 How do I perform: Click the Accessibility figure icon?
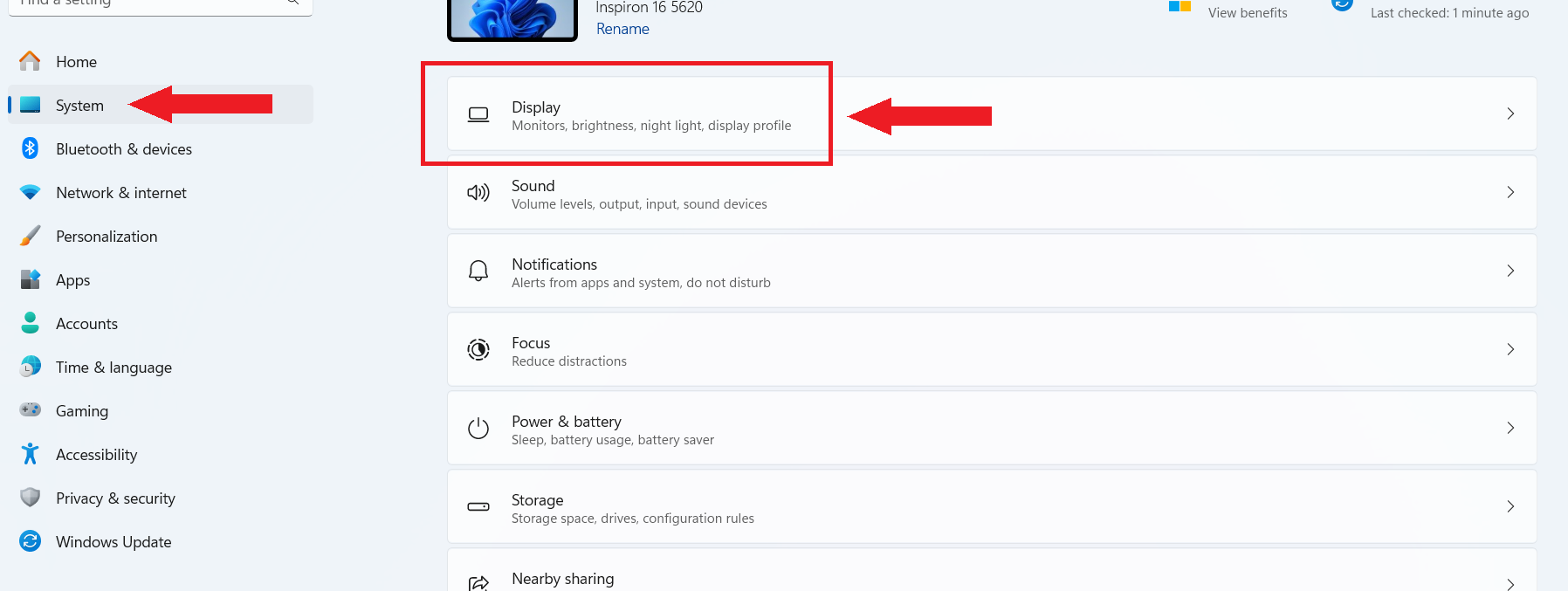point(30,454)
